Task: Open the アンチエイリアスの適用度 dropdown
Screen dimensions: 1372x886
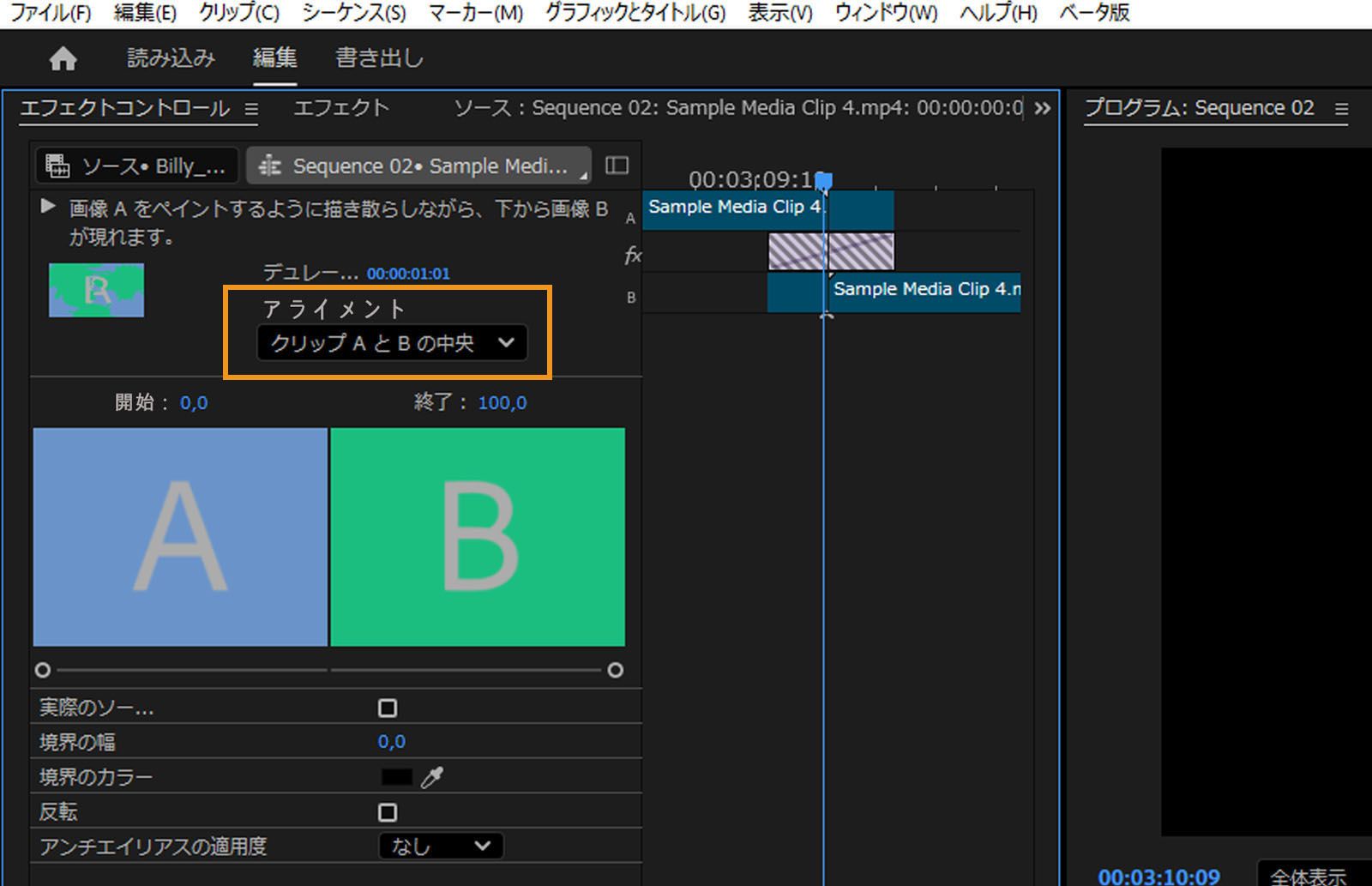Action: coord(441,847)
